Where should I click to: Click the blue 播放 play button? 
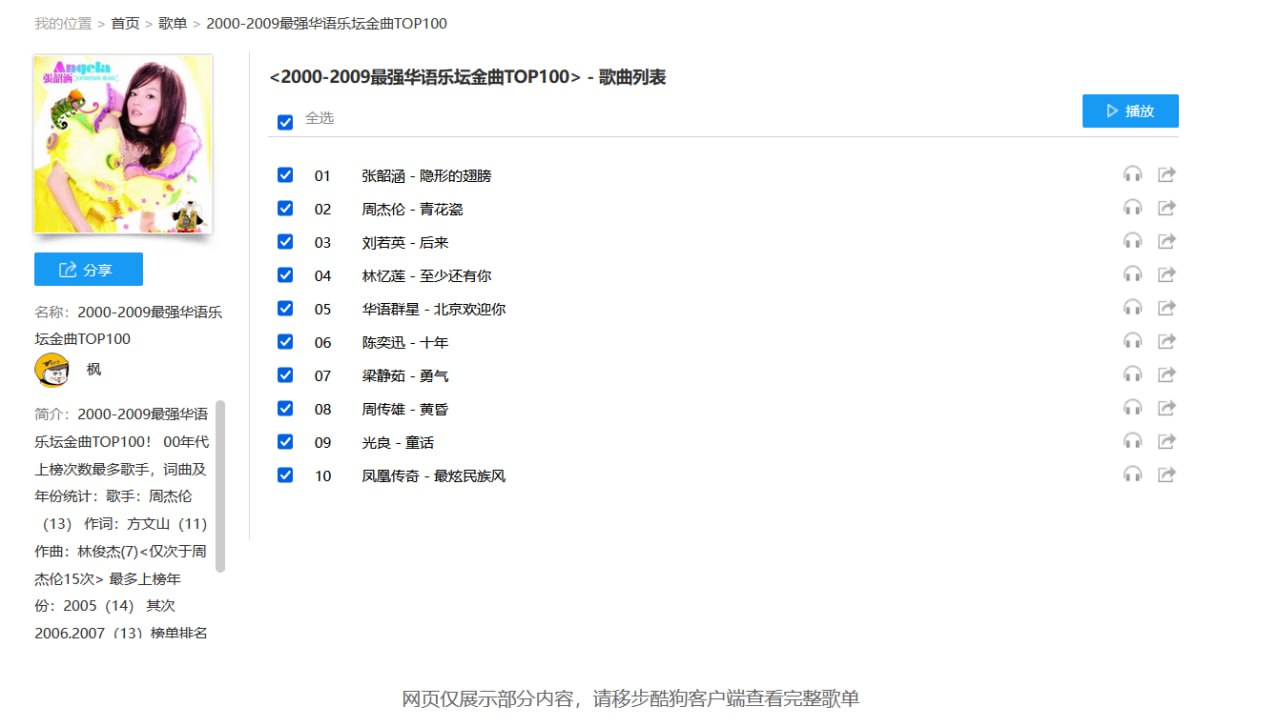point(1130,111)
